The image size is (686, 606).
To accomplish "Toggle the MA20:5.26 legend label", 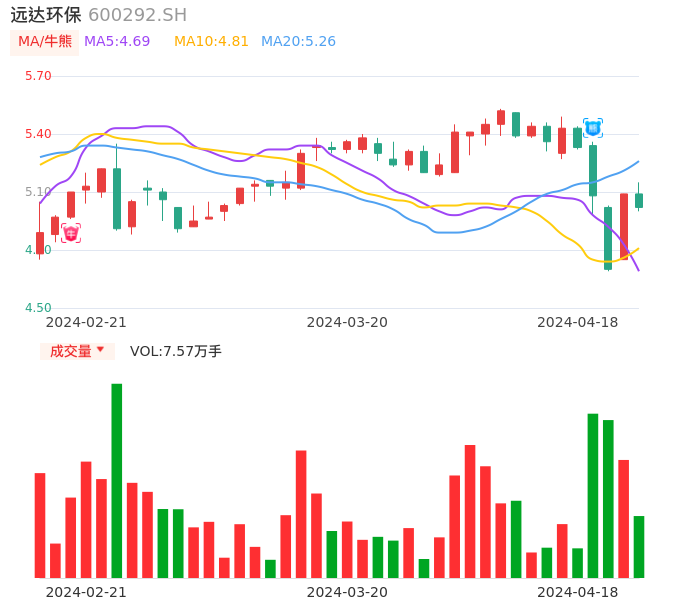I will 298,42.
